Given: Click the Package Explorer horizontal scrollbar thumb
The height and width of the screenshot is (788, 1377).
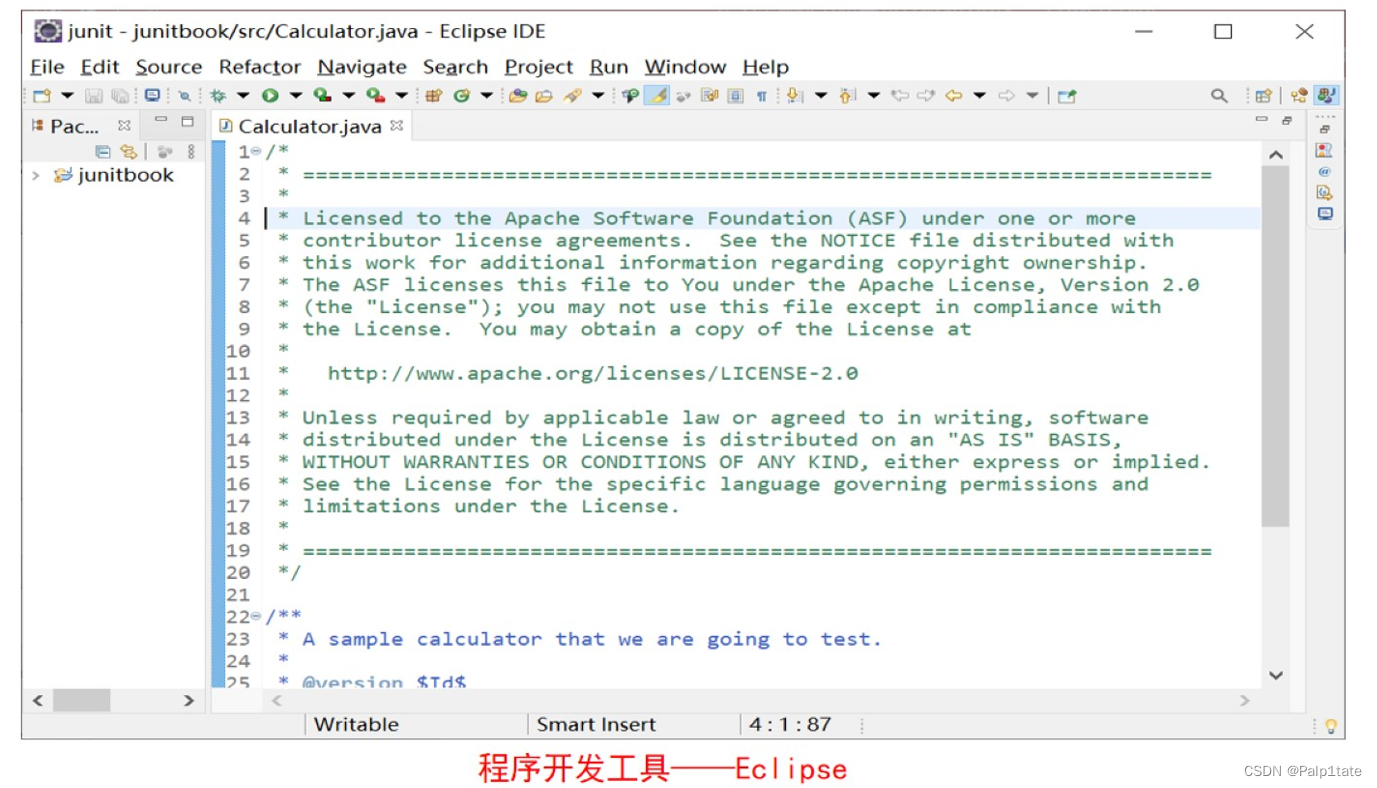Looking at the screenshot, I should [x=82, y=700].
